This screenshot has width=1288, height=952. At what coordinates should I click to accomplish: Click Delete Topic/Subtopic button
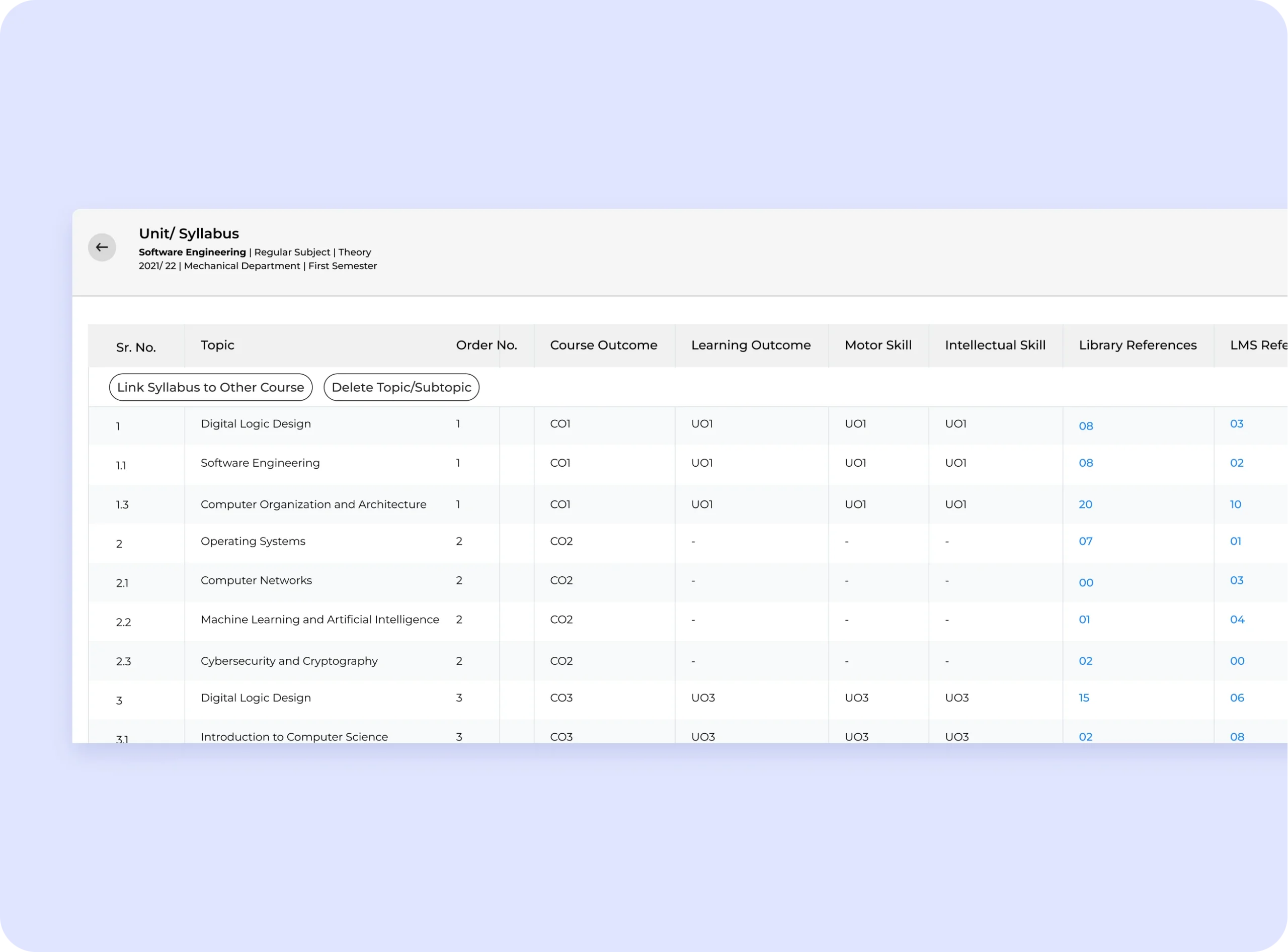pos(401,387)
